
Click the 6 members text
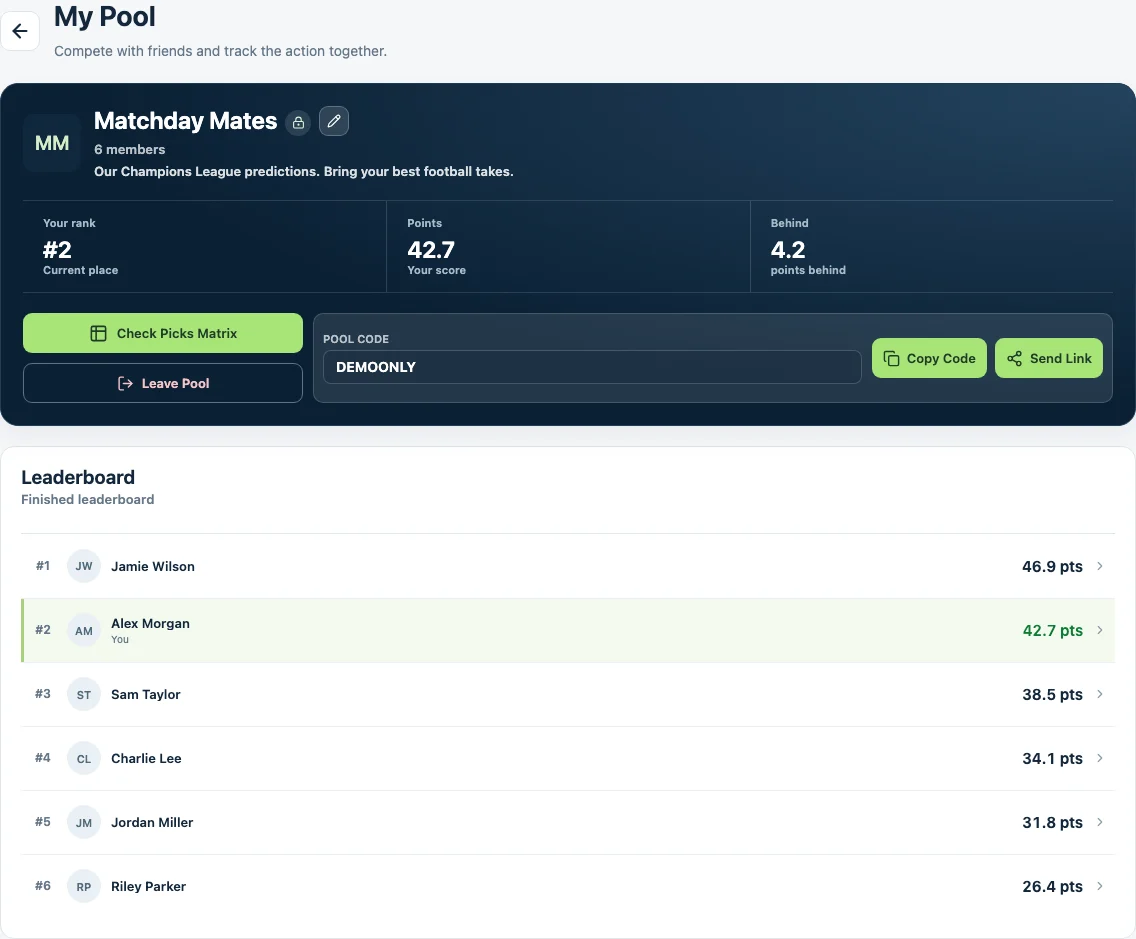pyautogui.click(x=130, y=149)
